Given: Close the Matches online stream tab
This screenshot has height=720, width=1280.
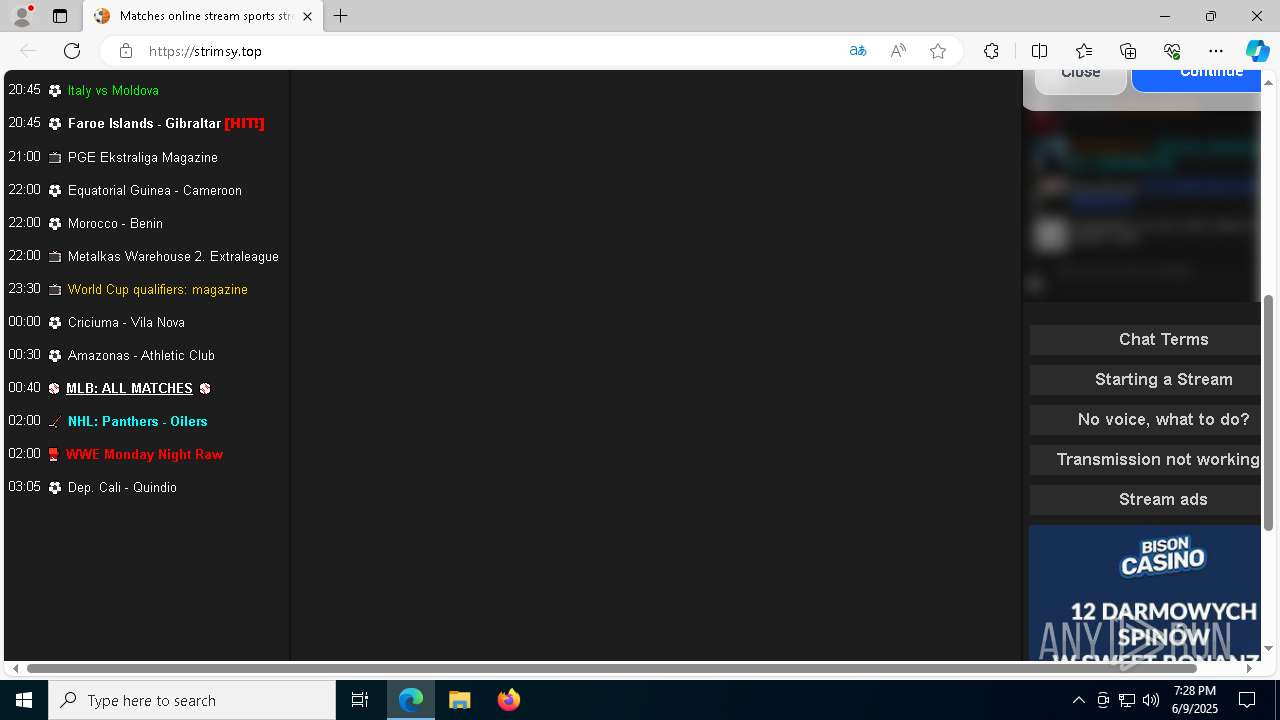Looking at the screenshot, I should pyautogui.click(x=307, y=16).
